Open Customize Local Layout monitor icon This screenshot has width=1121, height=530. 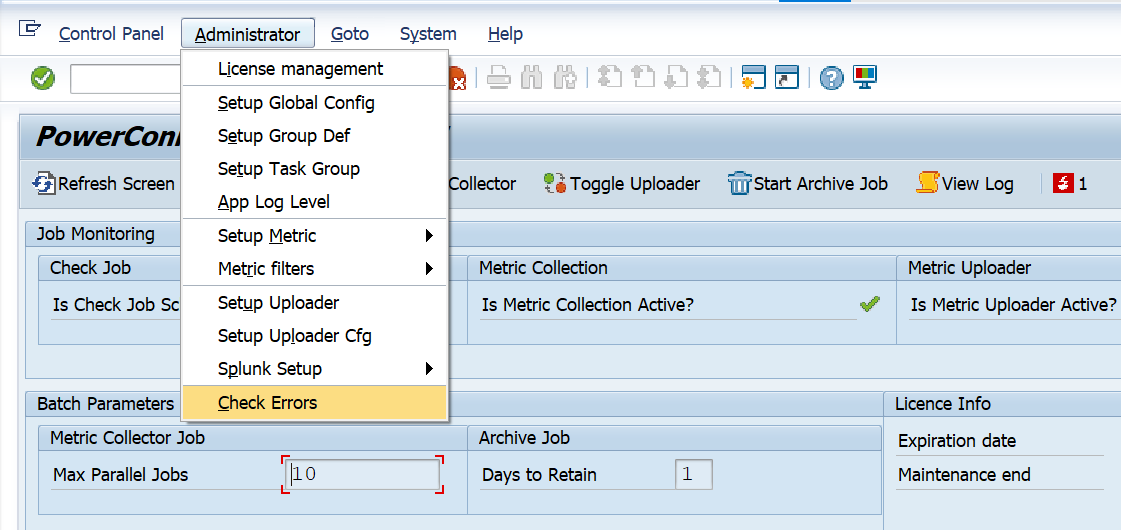pyautogui.click(x=865, y=78)
